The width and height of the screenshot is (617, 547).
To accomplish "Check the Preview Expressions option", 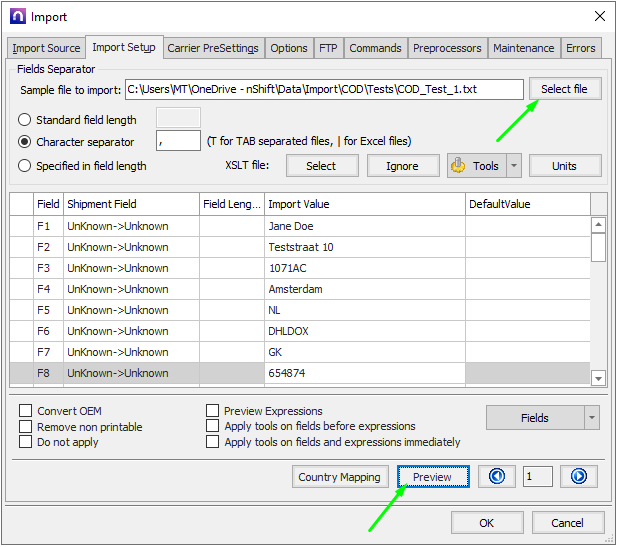I will click(x=213, y=411).
